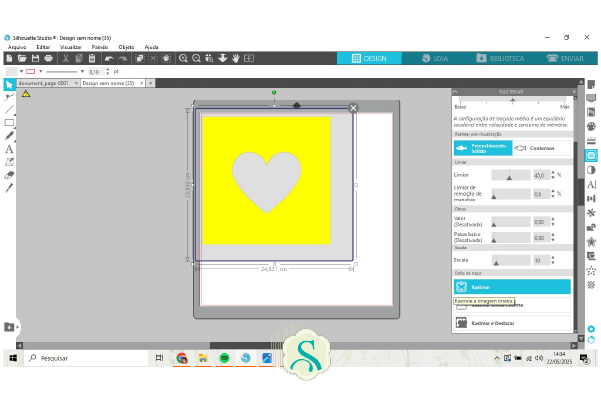This screenshot has height=400, width=601.
Task: Switch to the LOJA tab
Action: tap(435, 58)
